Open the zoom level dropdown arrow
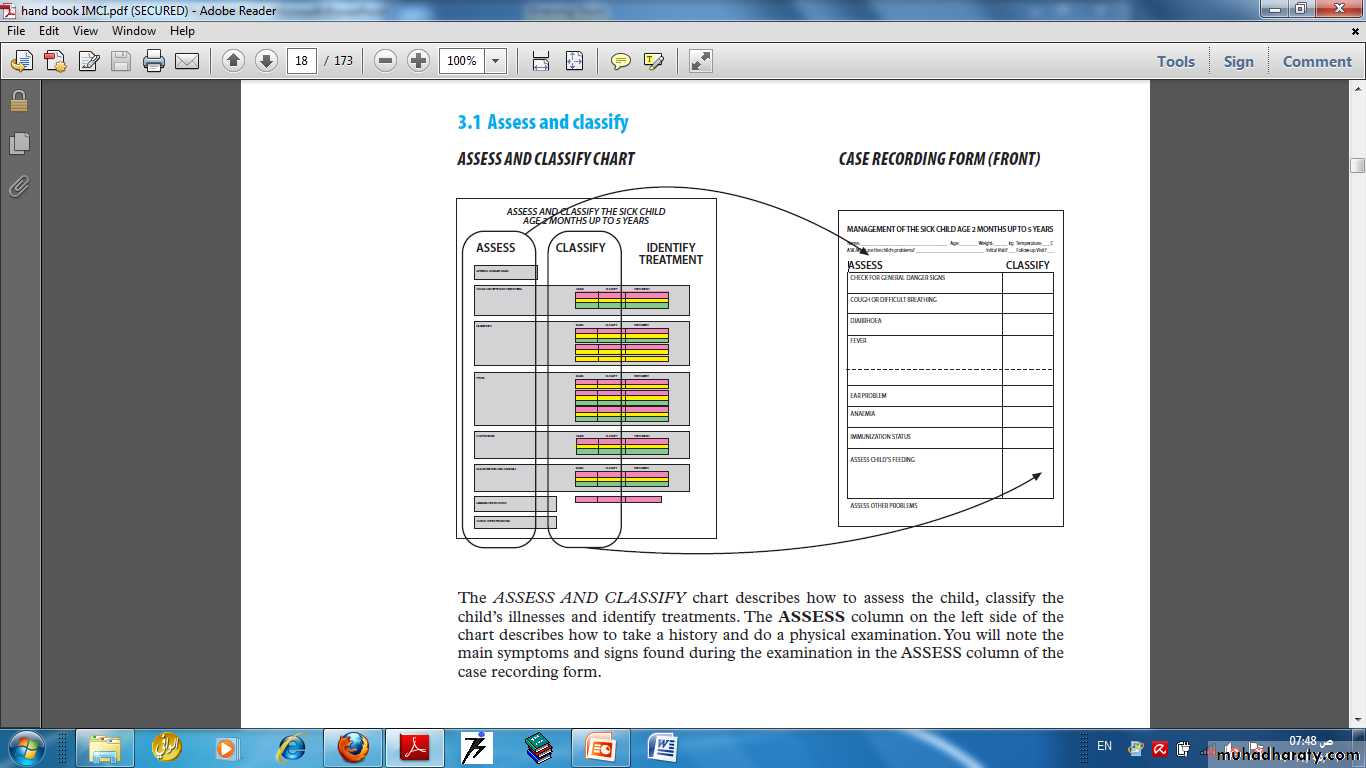1366x768 pixels. 495,61
